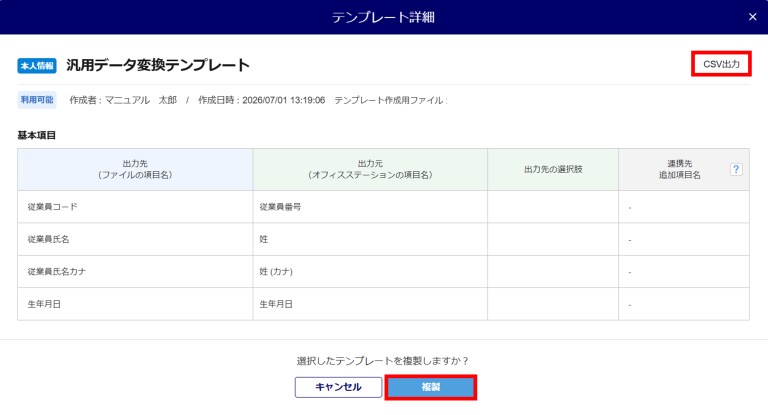The height and width of the screenshot is (415, 768).
Task: Click the 出力先 (ファイルの項目名) column header
Action: click(135, 170)
